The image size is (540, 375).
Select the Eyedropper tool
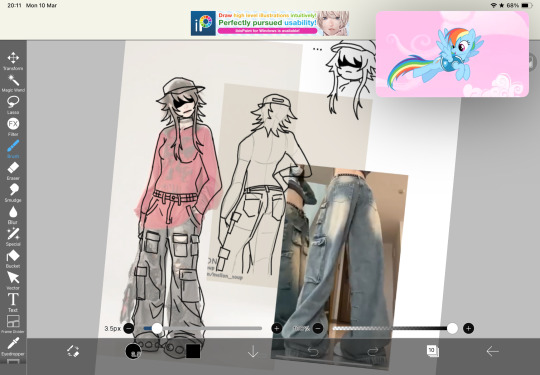(13, 346)
